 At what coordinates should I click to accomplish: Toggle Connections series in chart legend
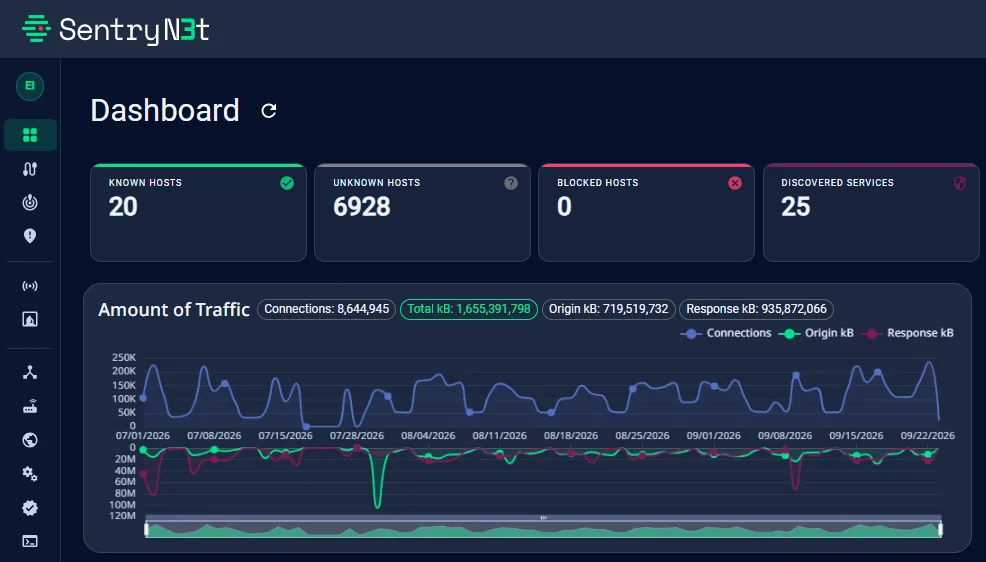726,333
